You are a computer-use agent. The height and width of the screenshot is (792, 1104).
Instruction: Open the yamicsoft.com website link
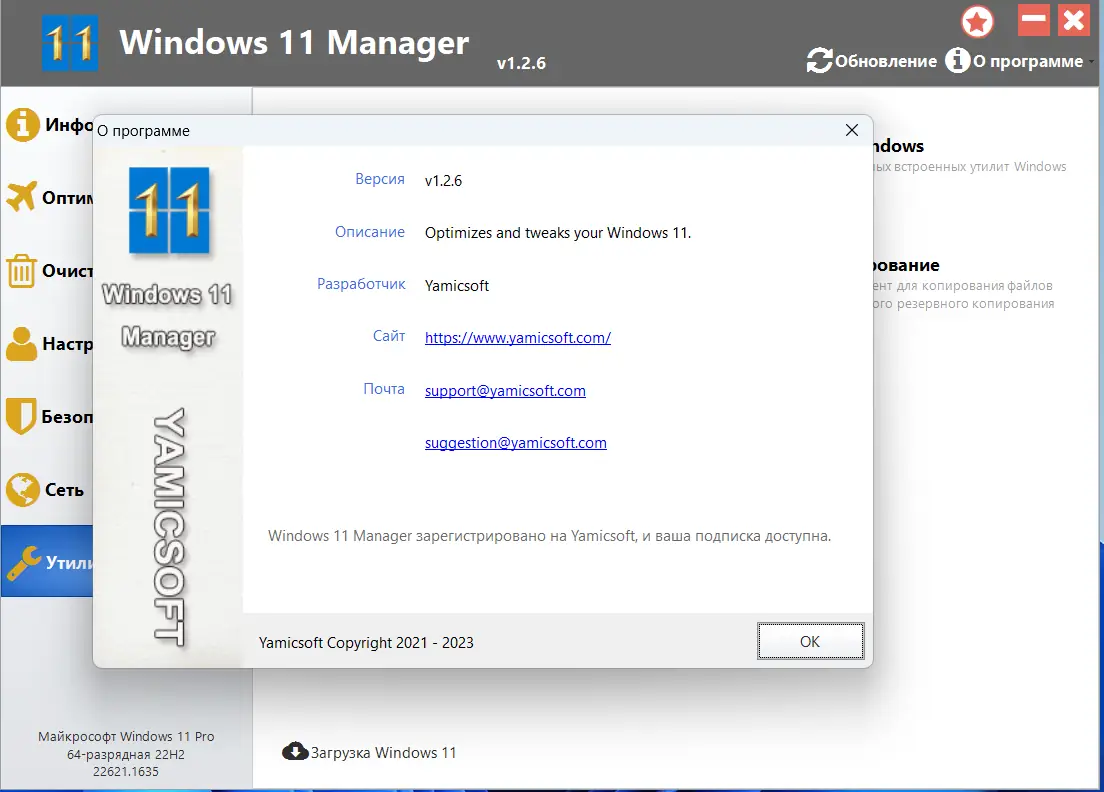(x=517, y=337)
